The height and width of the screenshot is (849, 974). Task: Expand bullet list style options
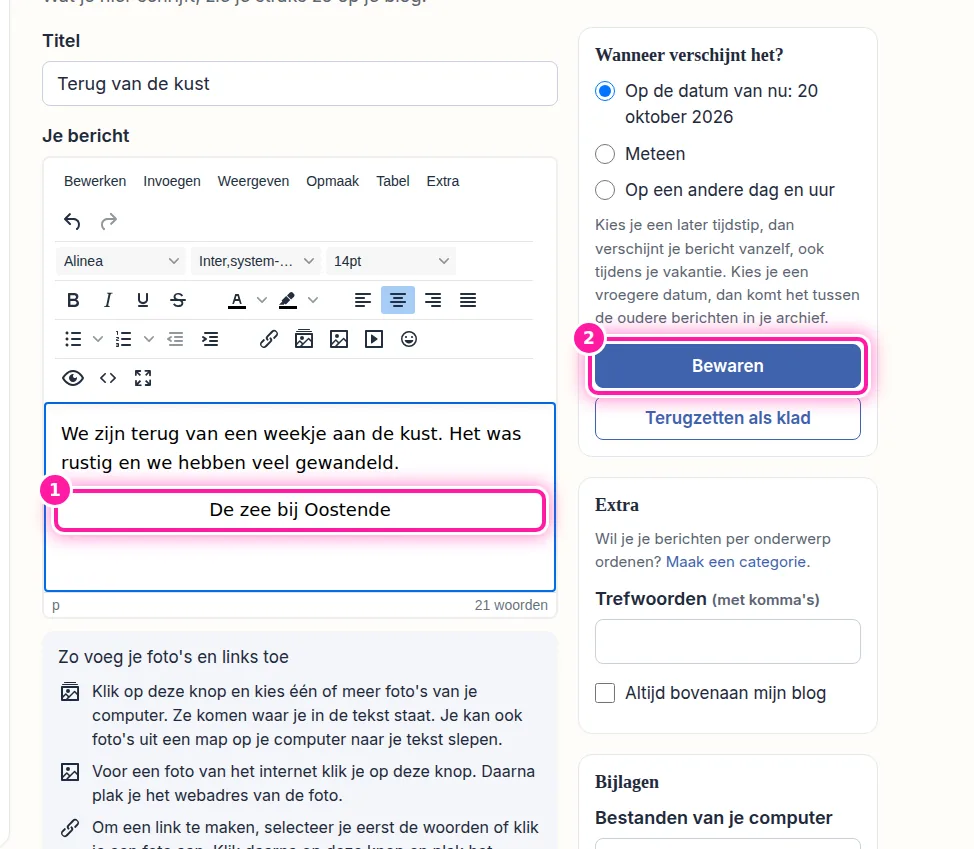coord(98,339)
